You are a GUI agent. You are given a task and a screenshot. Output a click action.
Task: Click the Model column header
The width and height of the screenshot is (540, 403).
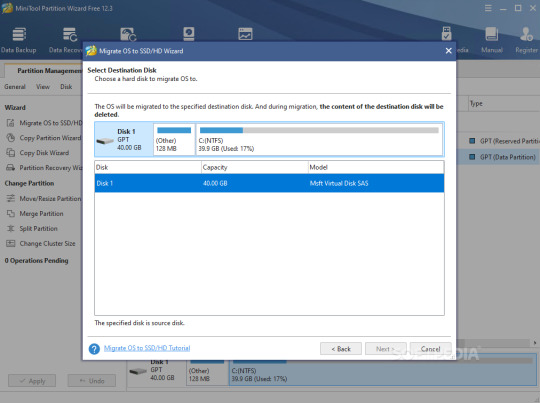[376, 167]
